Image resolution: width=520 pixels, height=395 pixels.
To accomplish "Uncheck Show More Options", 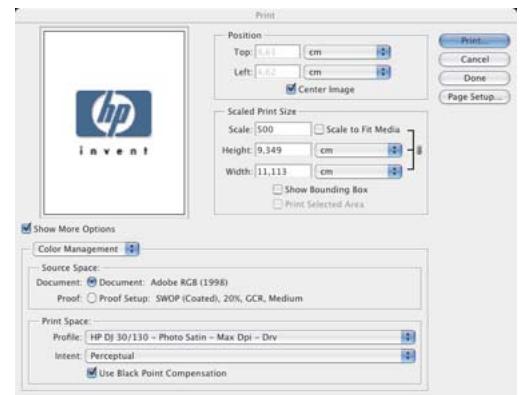I will tap(26, 229).
